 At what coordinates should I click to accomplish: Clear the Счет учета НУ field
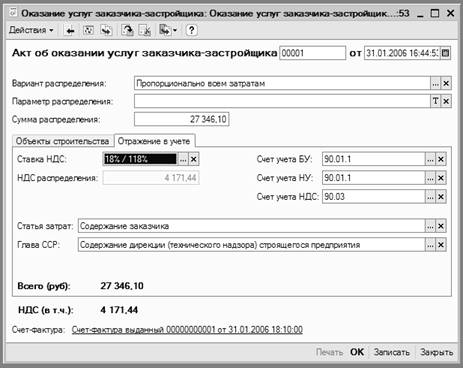[x=441, y=178]
